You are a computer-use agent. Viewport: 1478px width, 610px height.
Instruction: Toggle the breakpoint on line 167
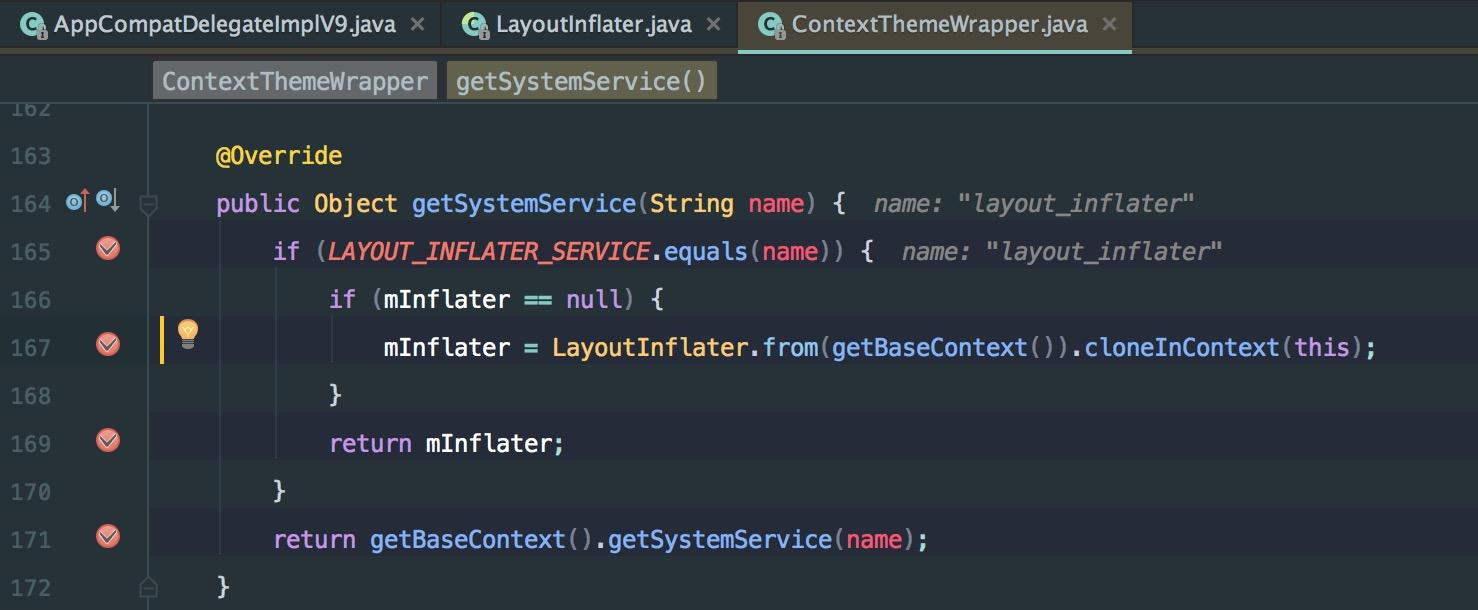point(108,345)
